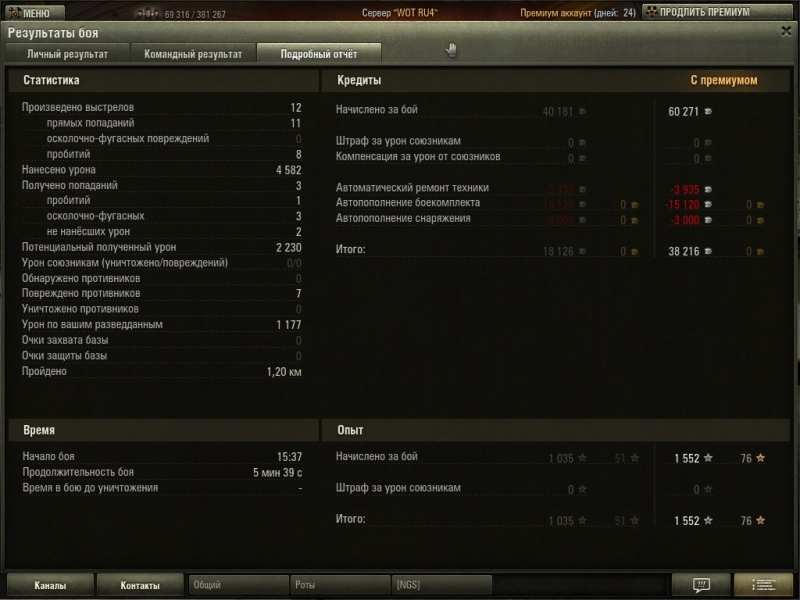Viewport: 800px width, 600px height.
Task: Open the notification center icon at bottom right
Action: tap(763, 585)
